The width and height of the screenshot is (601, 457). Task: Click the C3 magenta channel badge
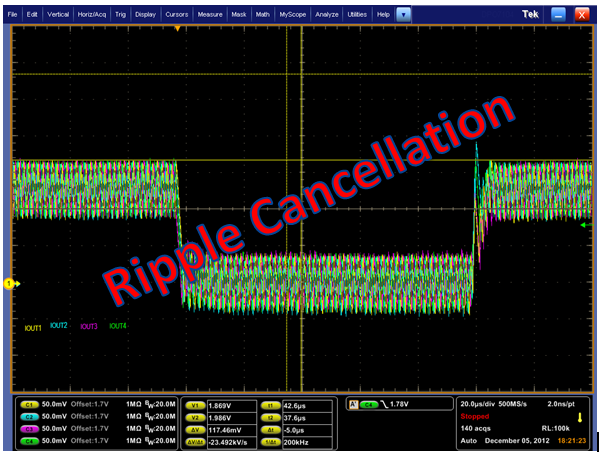[31, 427]
